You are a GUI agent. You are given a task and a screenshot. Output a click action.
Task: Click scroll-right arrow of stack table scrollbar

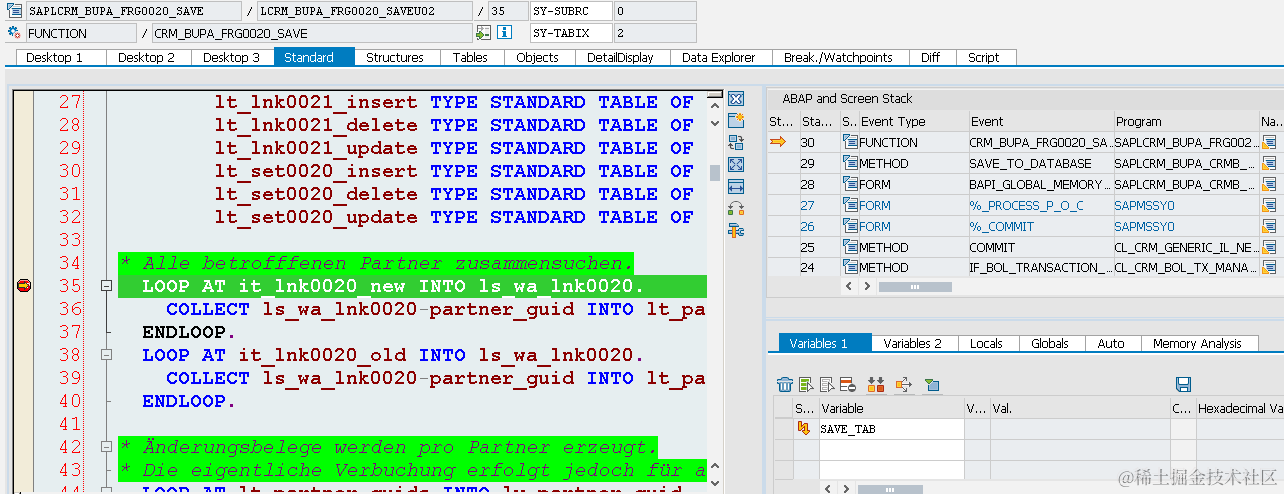tap(868, 286)
